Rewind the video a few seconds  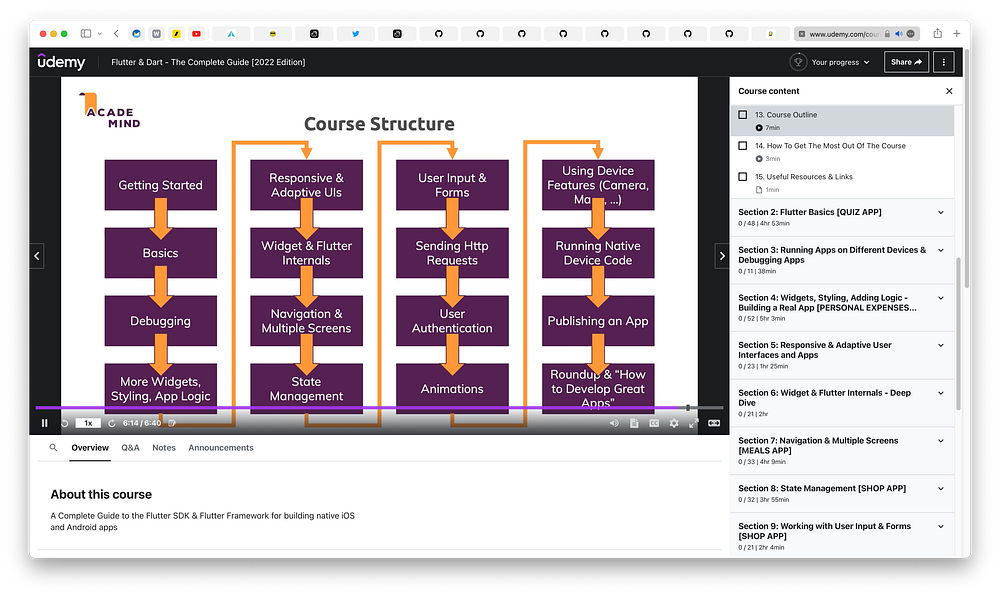(x=64, y=423)
